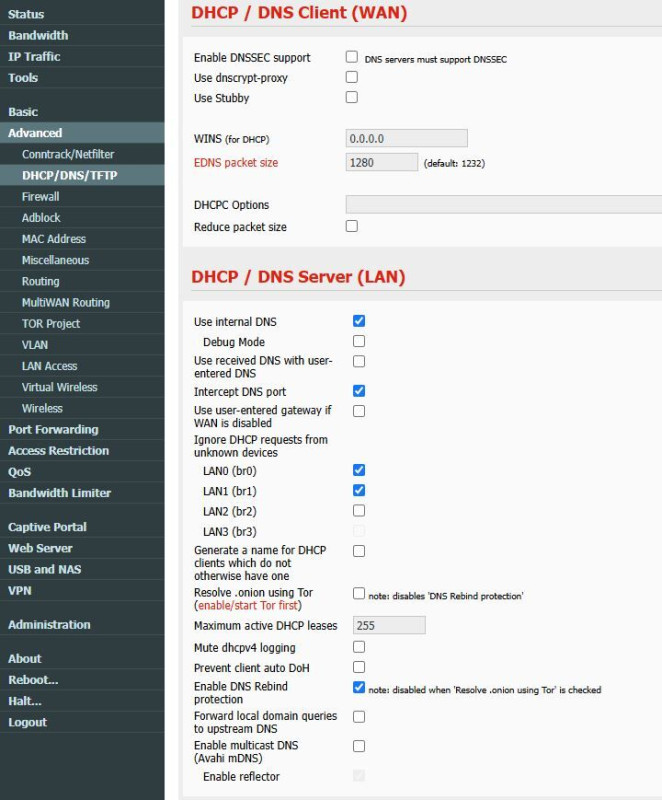Screen dimensions: 662x800
Task: Open the About page
Action: click(x=82, y=659)
